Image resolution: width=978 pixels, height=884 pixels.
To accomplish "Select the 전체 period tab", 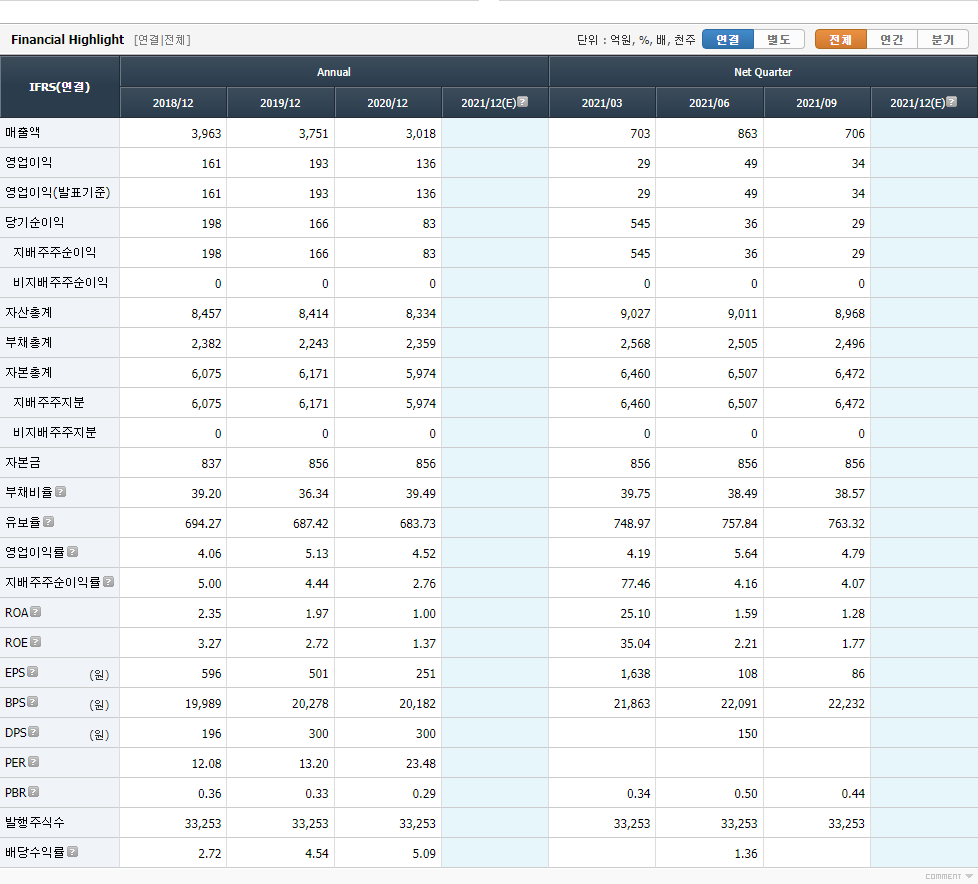I will click(841, 39).
